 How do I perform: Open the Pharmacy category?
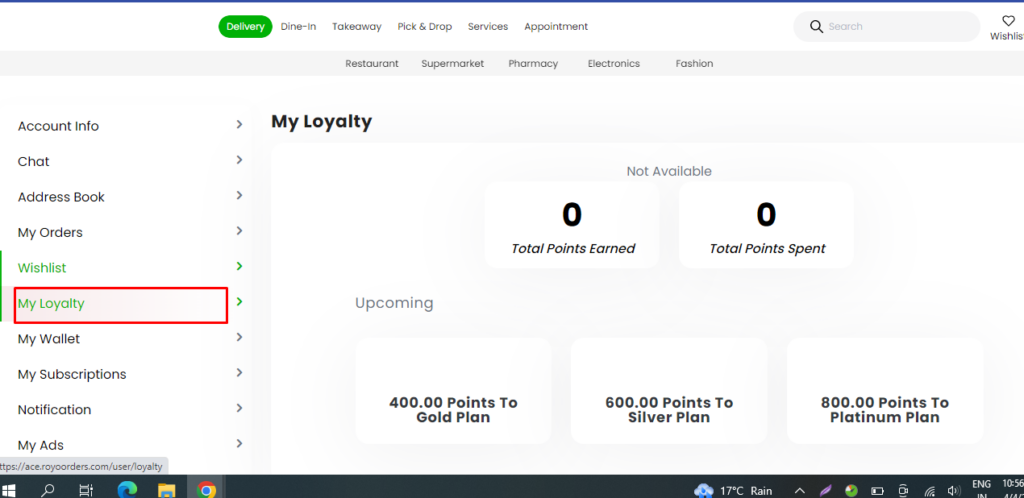(532, 63)
